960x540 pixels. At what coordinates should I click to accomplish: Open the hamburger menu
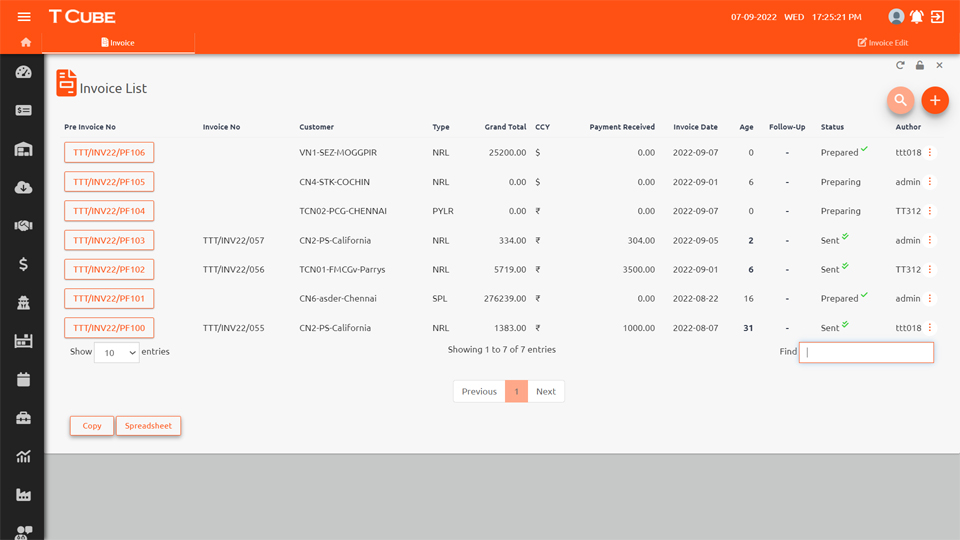(x=24, y=17)
